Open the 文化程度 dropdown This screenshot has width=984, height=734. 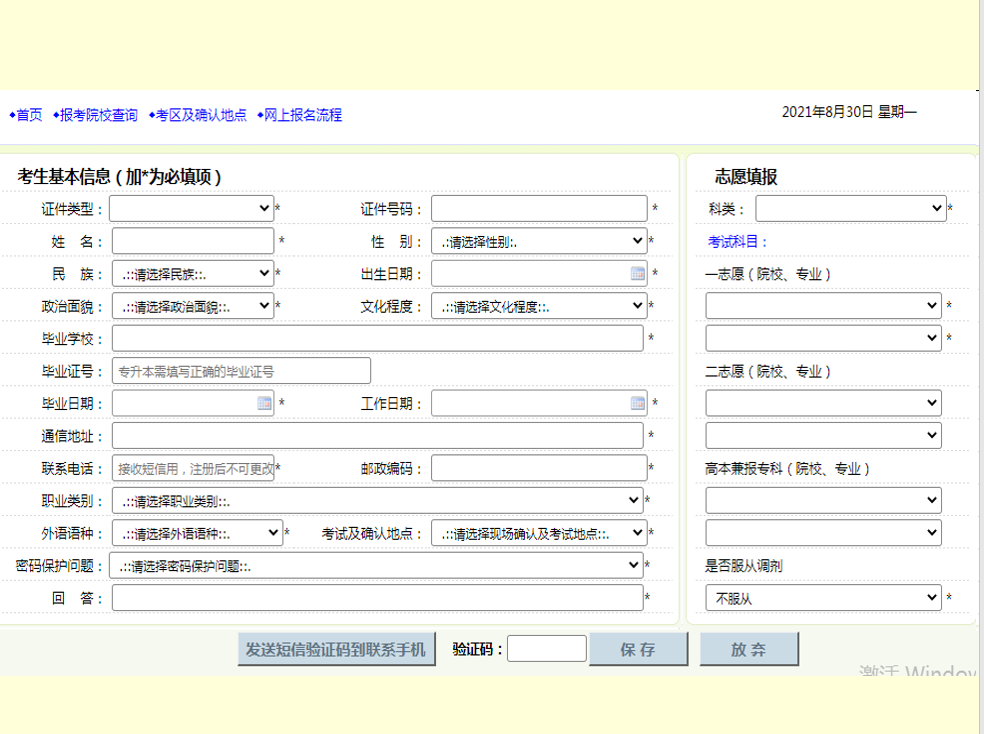(x=539, y=306)
